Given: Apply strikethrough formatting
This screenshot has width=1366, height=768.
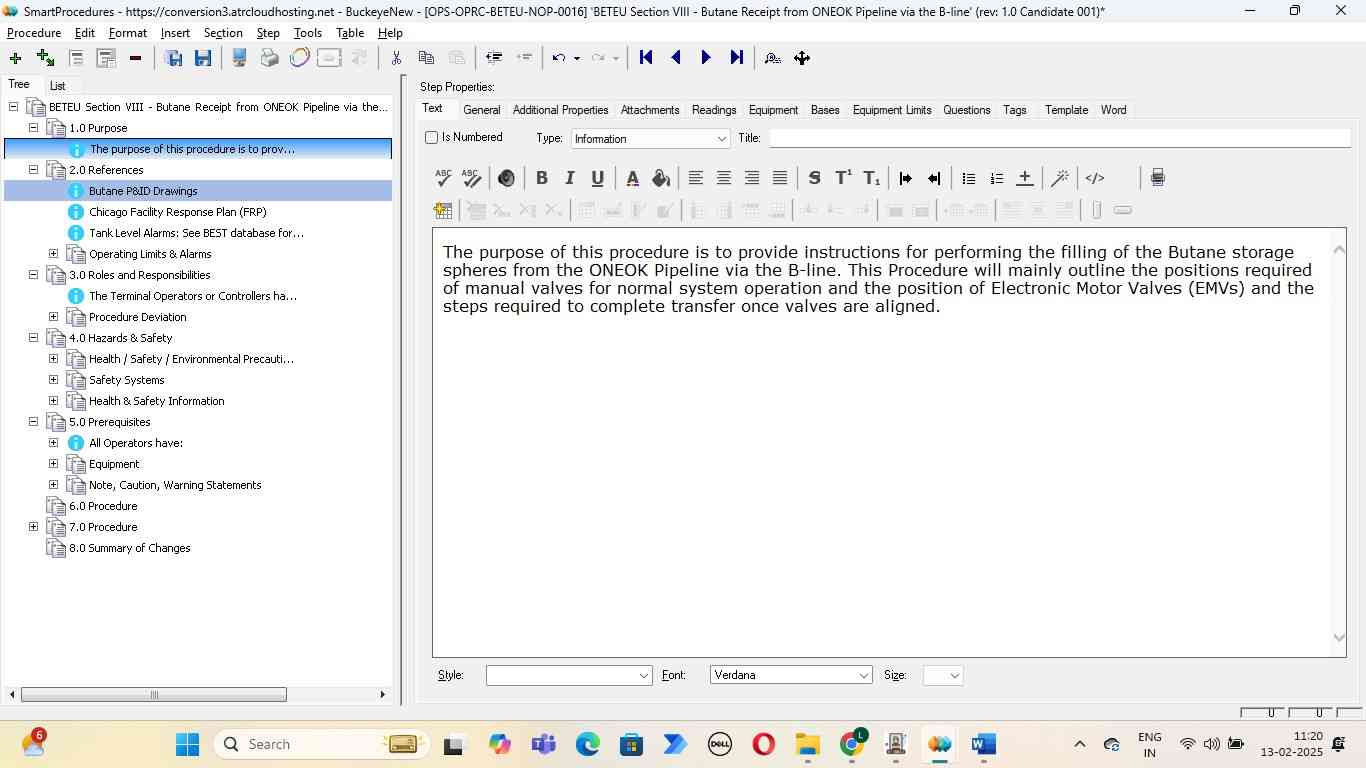Looking at the screenshot, I should [x=814, y=178].
